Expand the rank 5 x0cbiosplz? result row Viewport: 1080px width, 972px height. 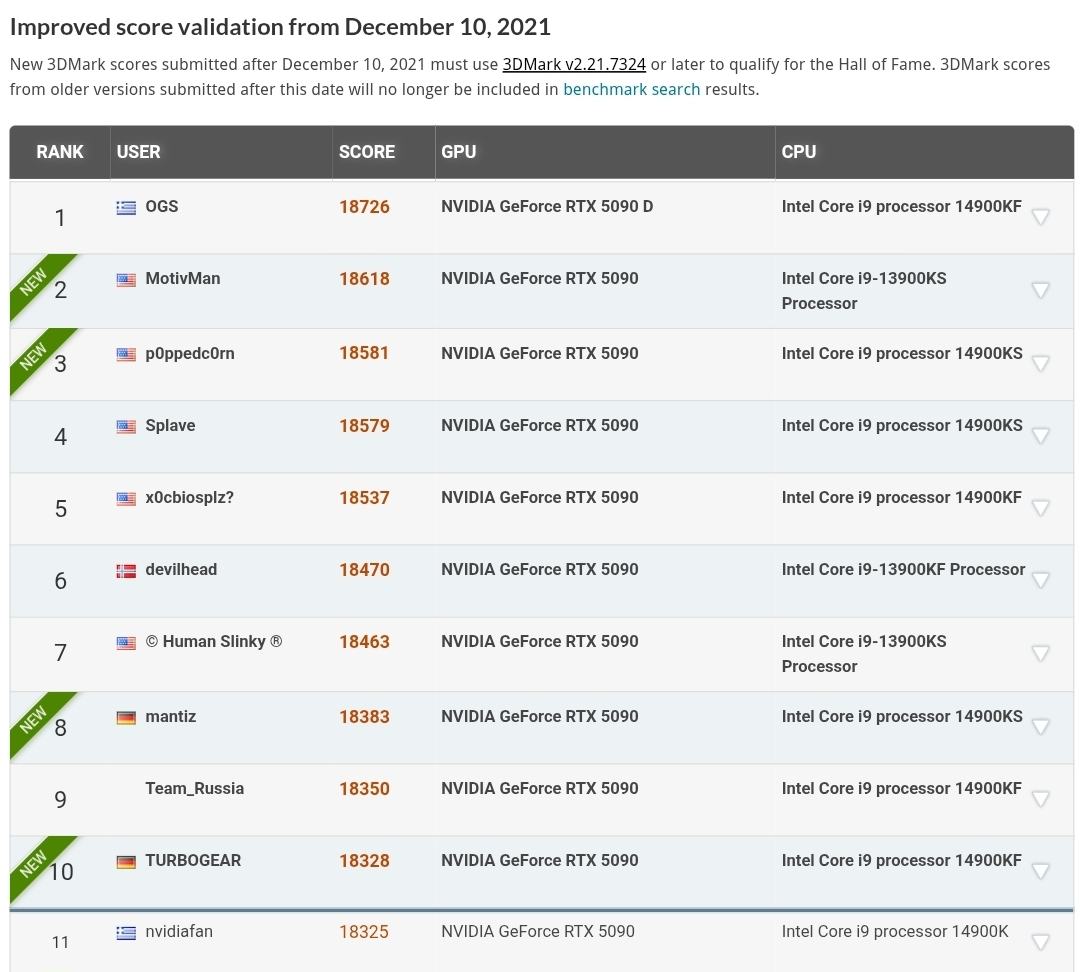[x=1040, y=508]
